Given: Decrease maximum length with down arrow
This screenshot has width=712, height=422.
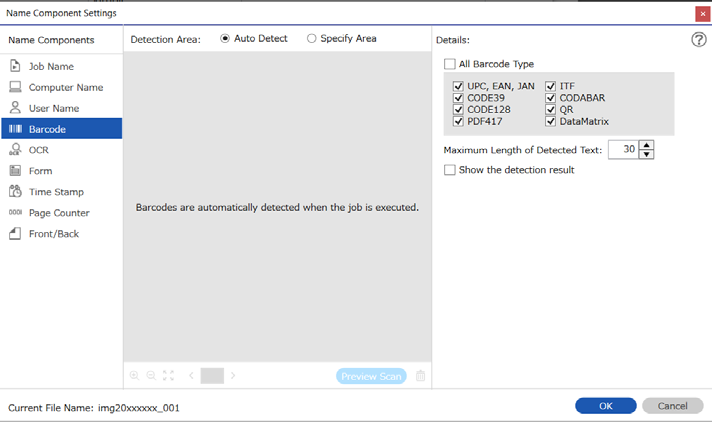Looking at the screenshot, I should pyautogui.click(x=646, y=154).
